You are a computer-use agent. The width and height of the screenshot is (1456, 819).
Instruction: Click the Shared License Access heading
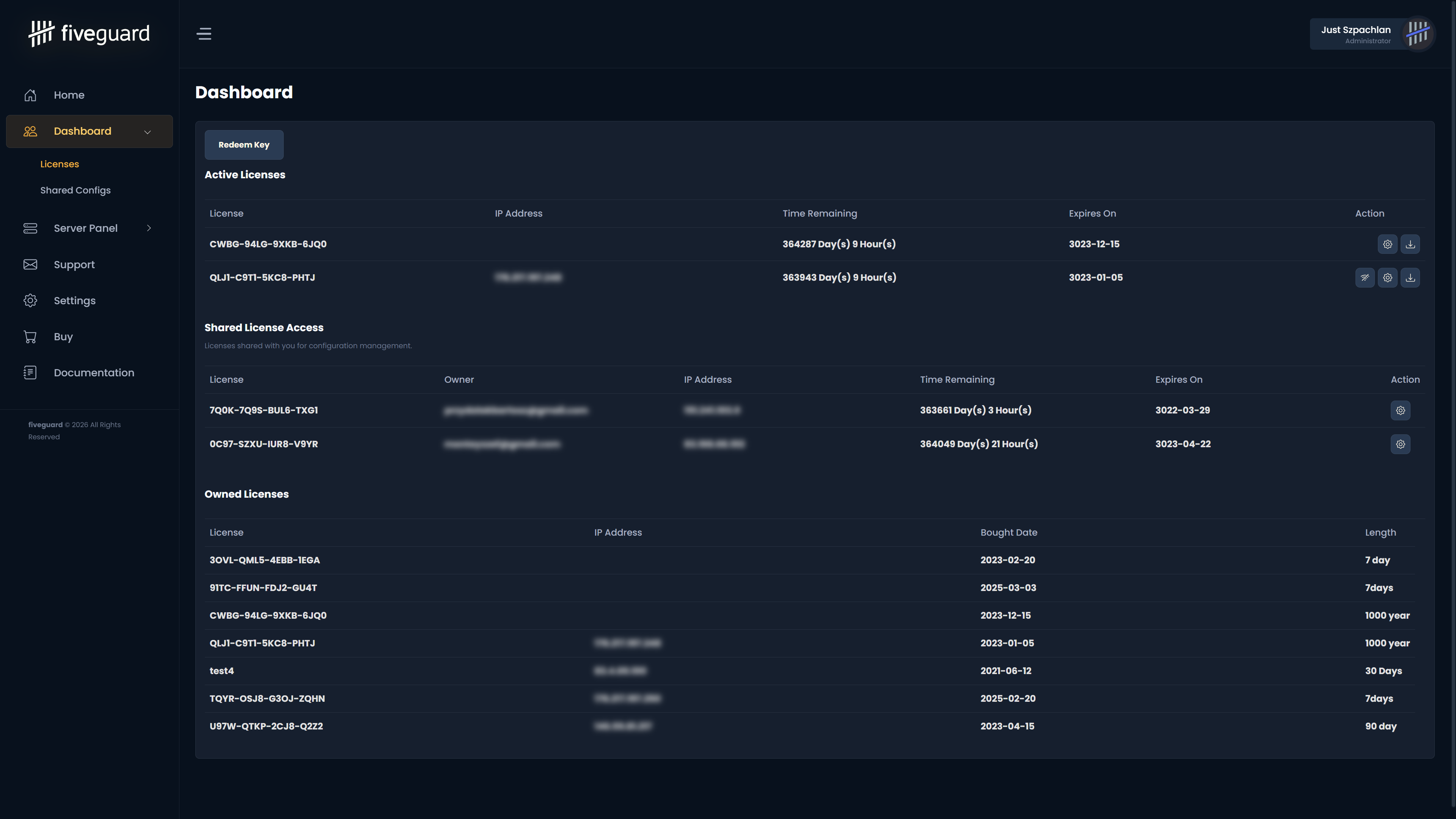(x=264, y=328)
